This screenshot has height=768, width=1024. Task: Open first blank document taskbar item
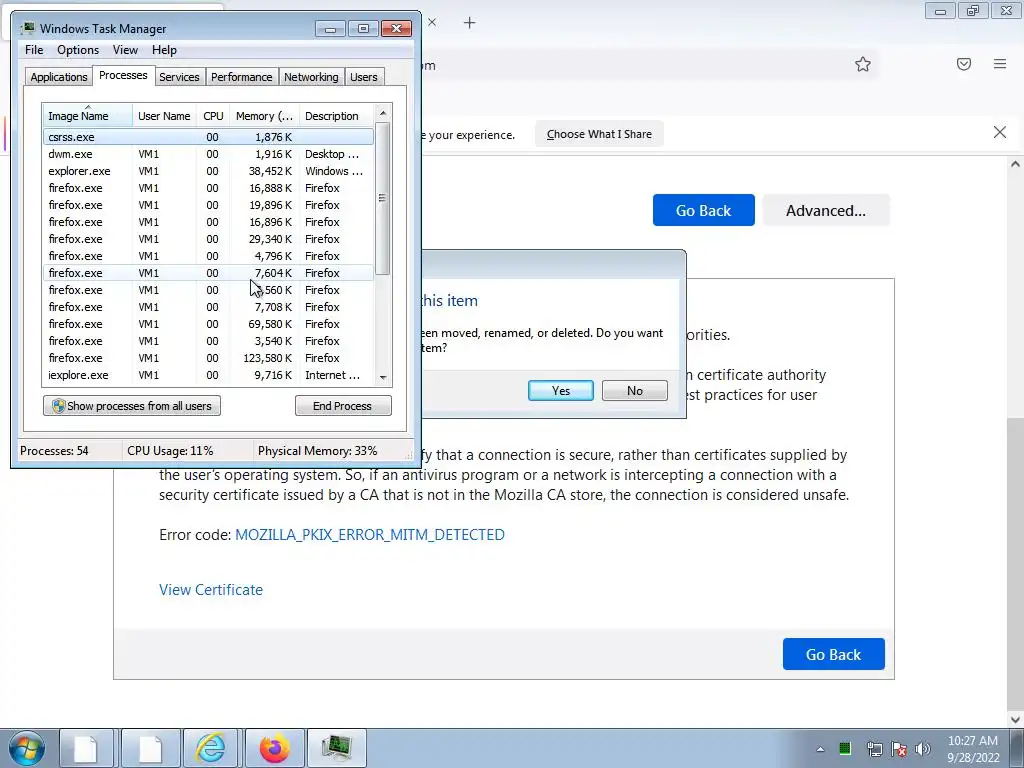86,748
